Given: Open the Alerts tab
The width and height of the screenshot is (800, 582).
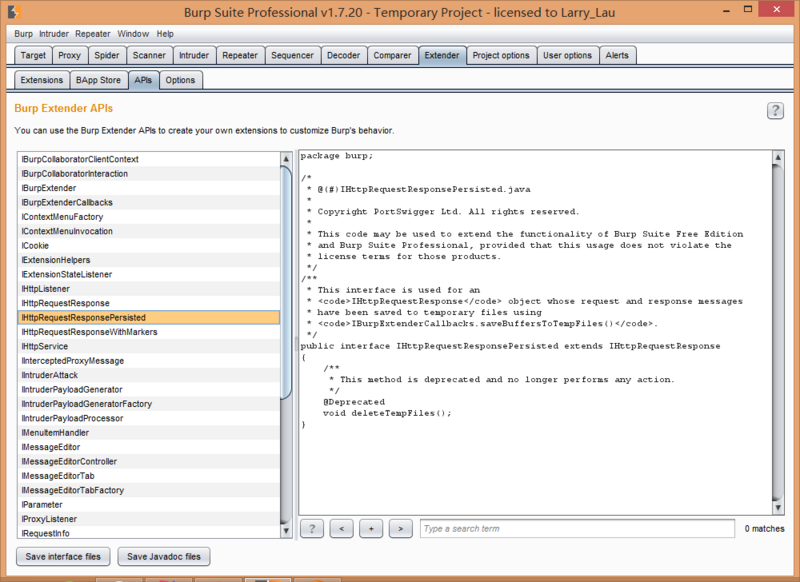Looking at the screenshot, I should click(617, 55).
